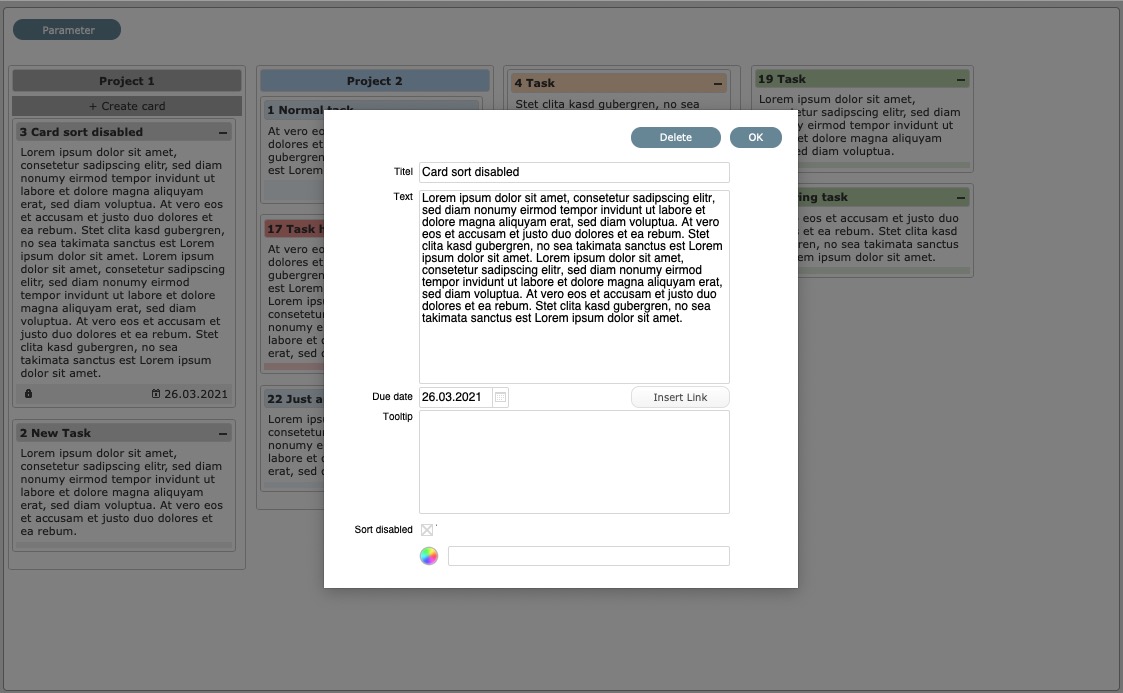The width and height of the screenshot is (1123, 693).
Task: Toggle the Sort disabled checkbox
Action: click(427, 530)
